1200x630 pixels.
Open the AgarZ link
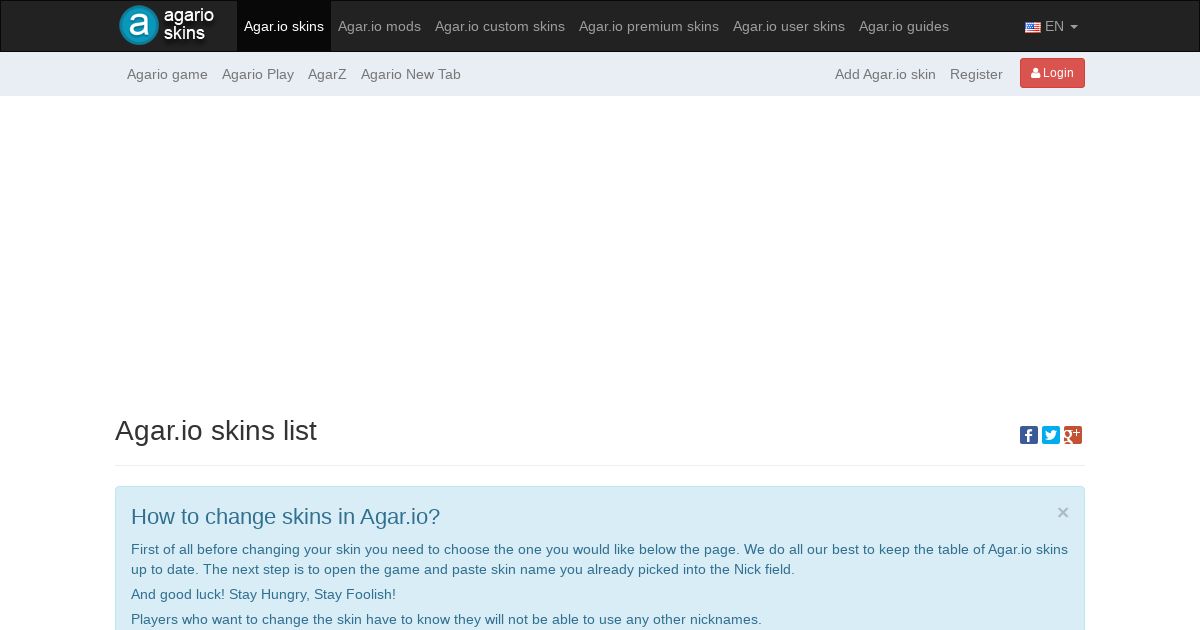tap(327, 74)
